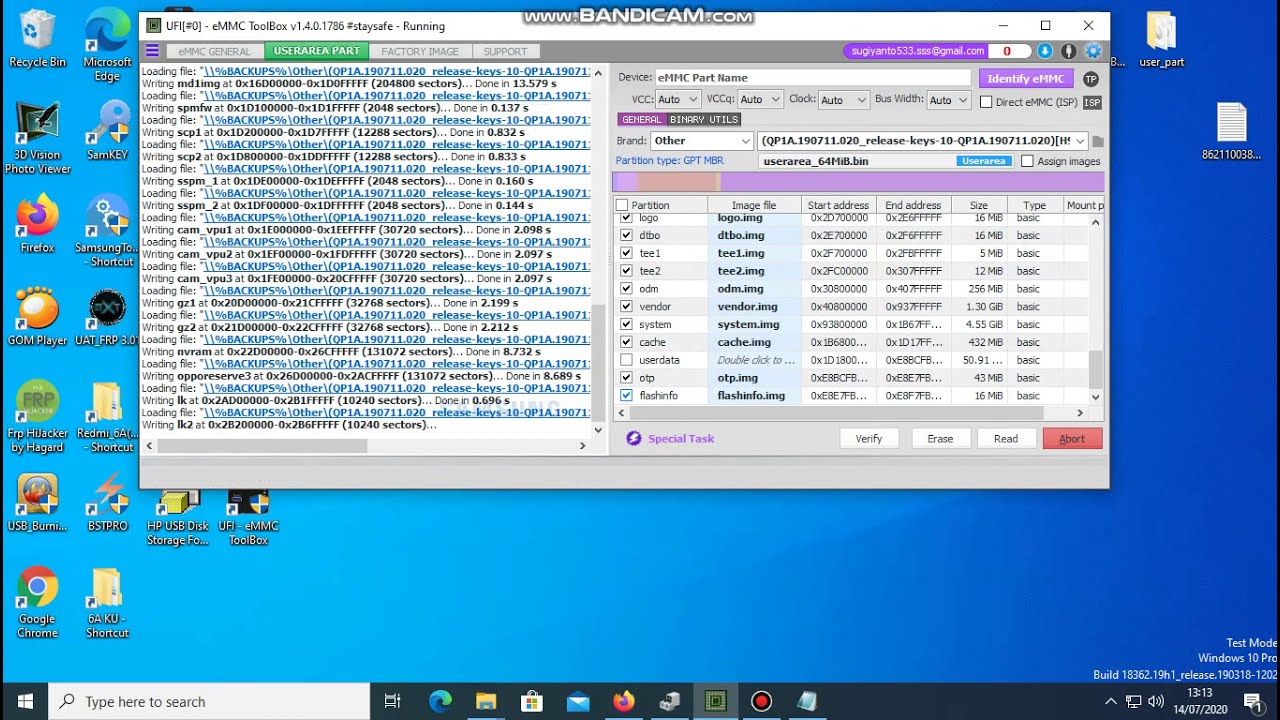The height and width of the screenshot is (720, 1280).
Task: Open Microsoft Edge desktop shortcut
Action: pos(107,46)
